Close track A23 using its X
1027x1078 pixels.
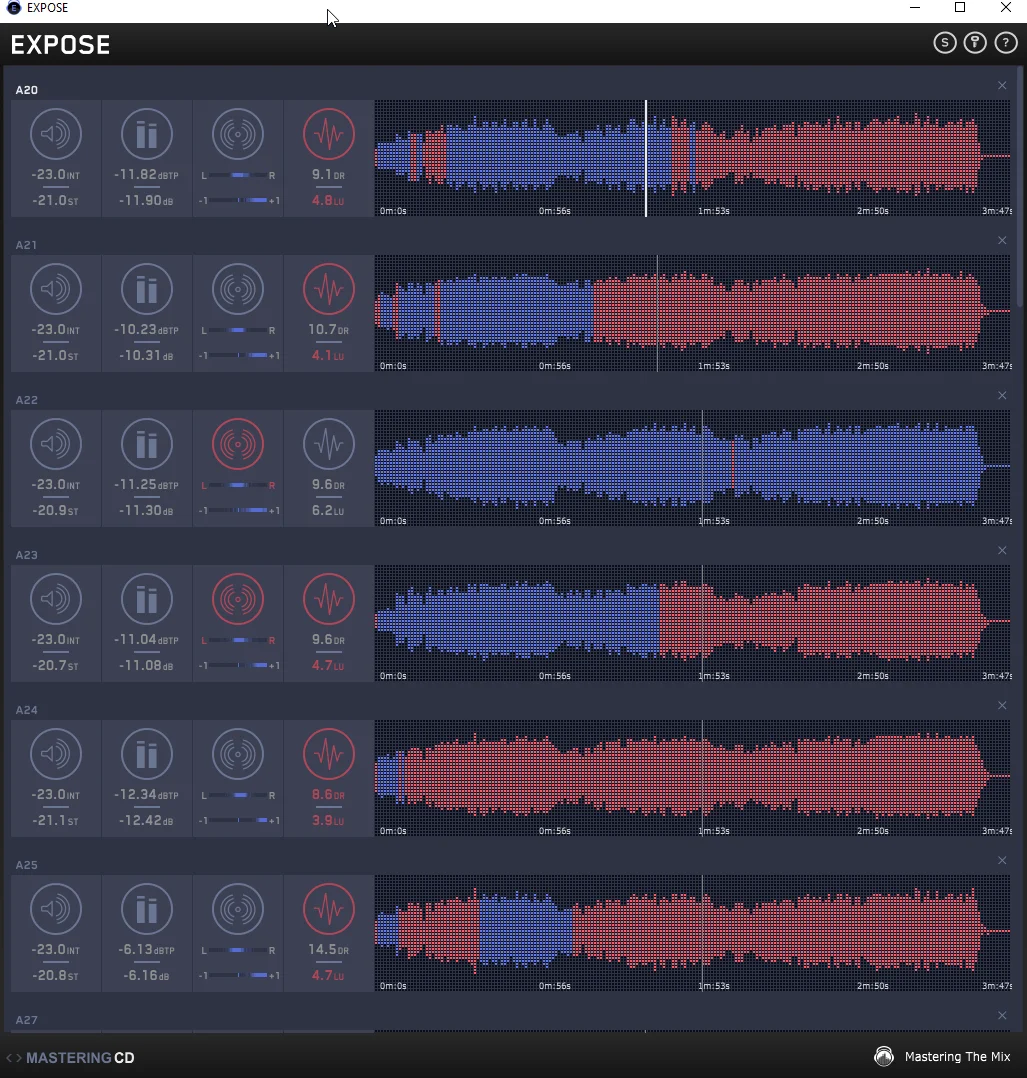coord(1002,550)
